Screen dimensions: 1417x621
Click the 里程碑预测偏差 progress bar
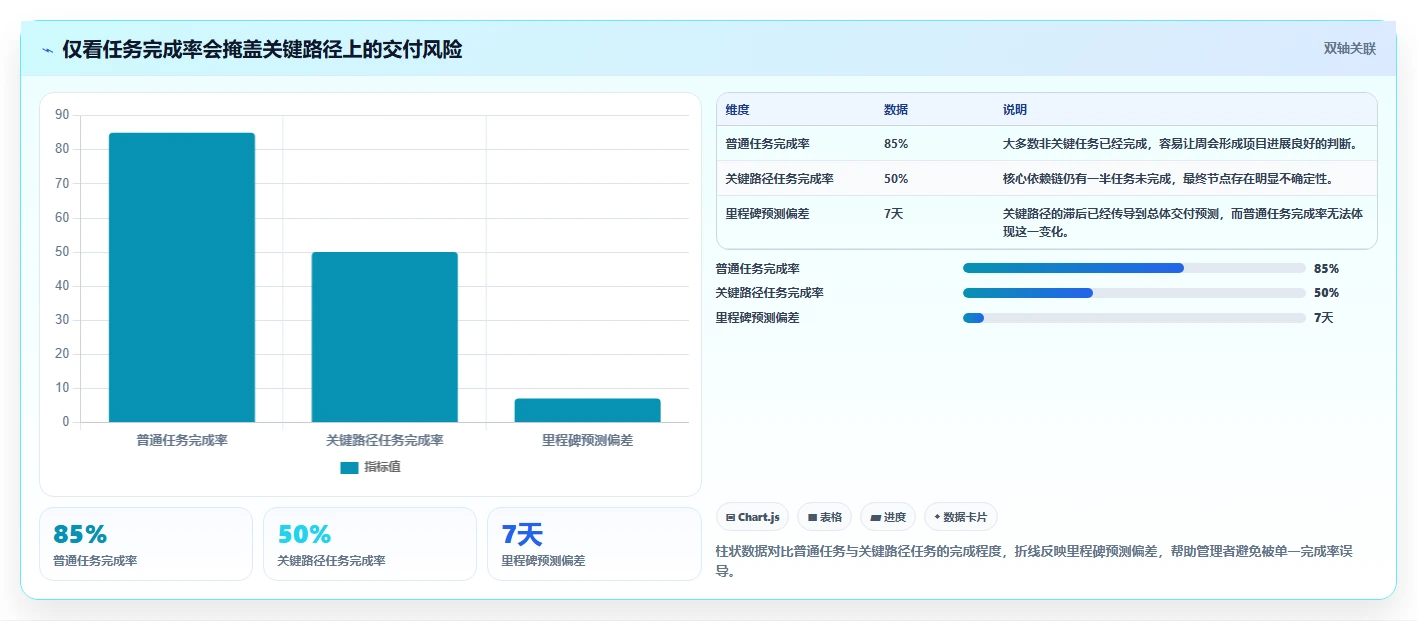pos(1134,318)
